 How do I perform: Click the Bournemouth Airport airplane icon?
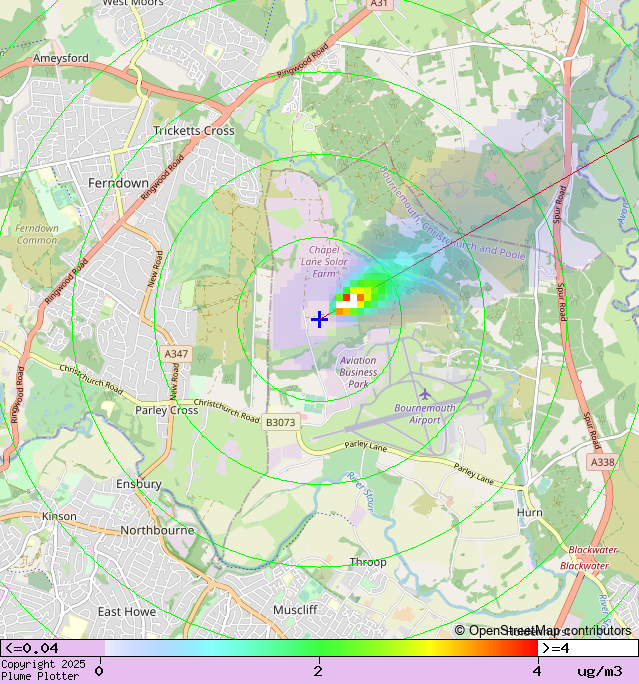425,394
